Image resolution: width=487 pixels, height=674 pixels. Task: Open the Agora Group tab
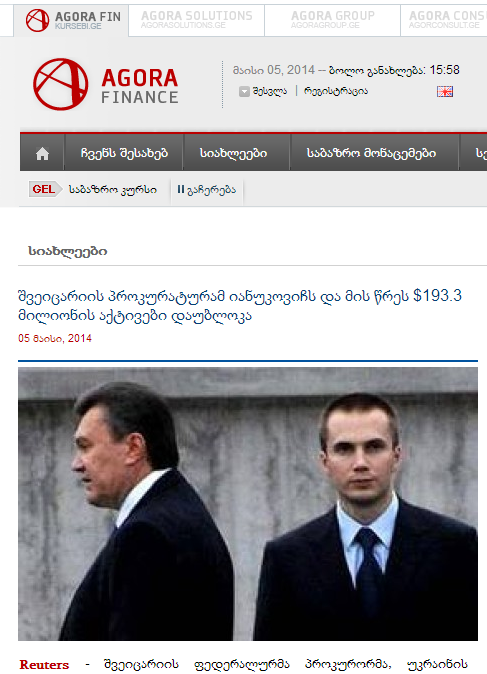[x=332, y=20]
